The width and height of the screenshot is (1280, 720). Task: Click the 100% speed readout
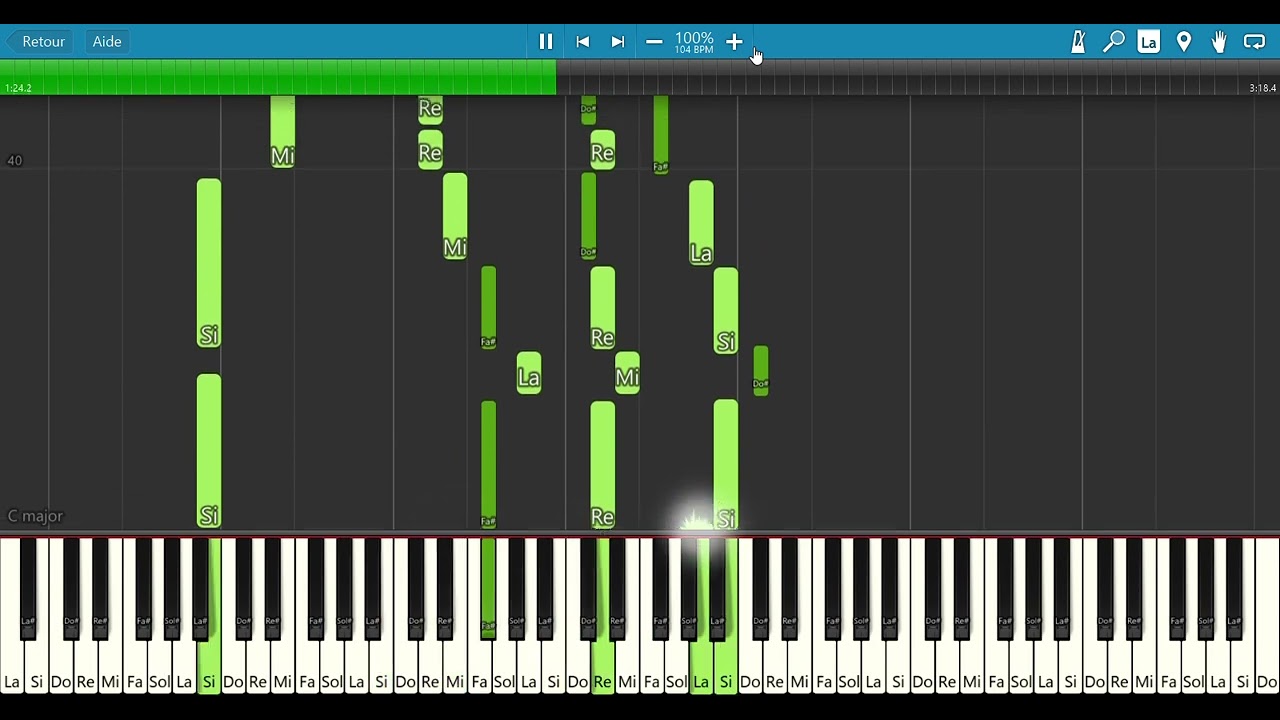point(694,38)
